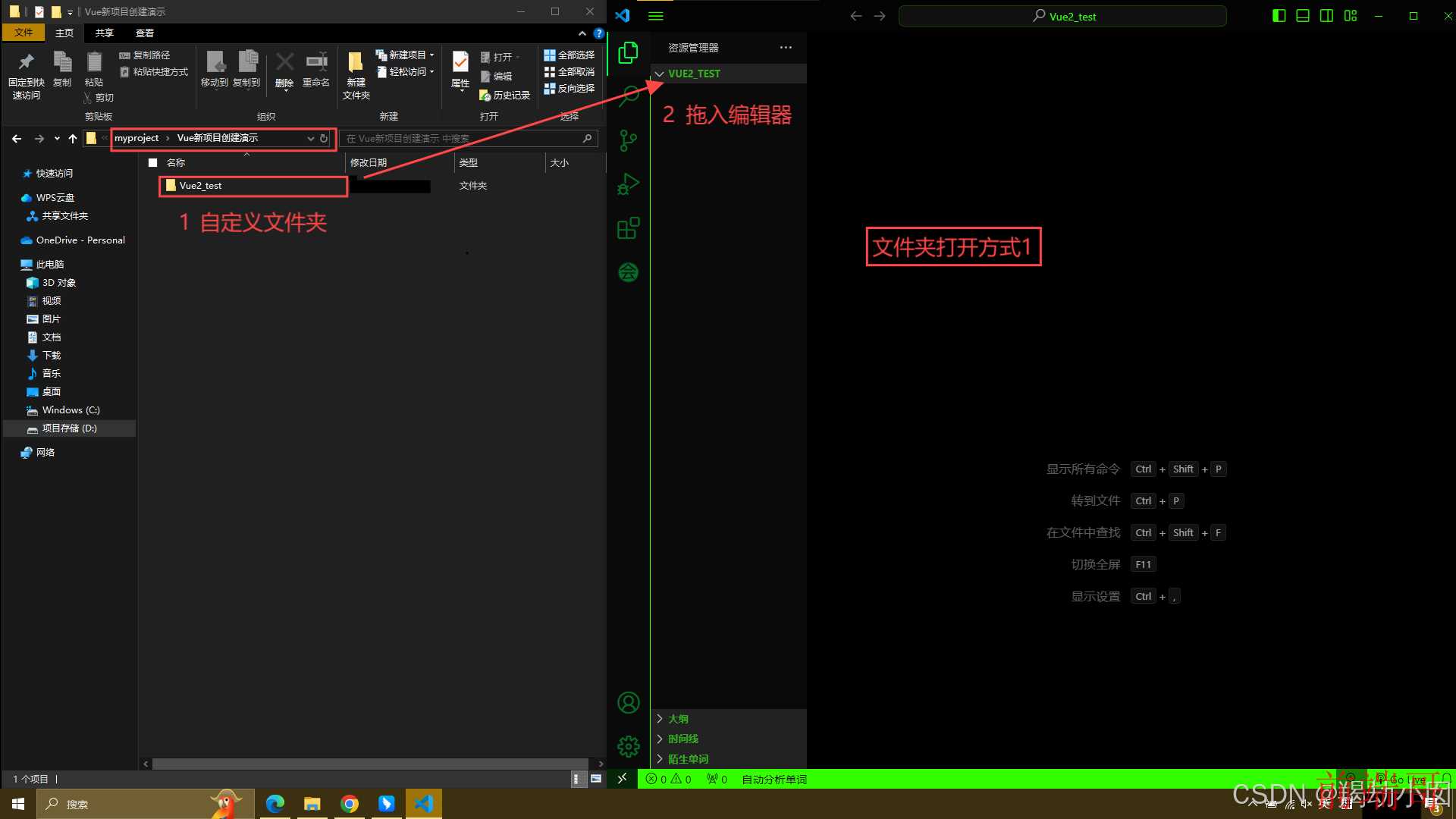Toggle panel layout icon in VS Code title bar
This screenshot has height=819, width=1456.
(x=1303, y=16)
